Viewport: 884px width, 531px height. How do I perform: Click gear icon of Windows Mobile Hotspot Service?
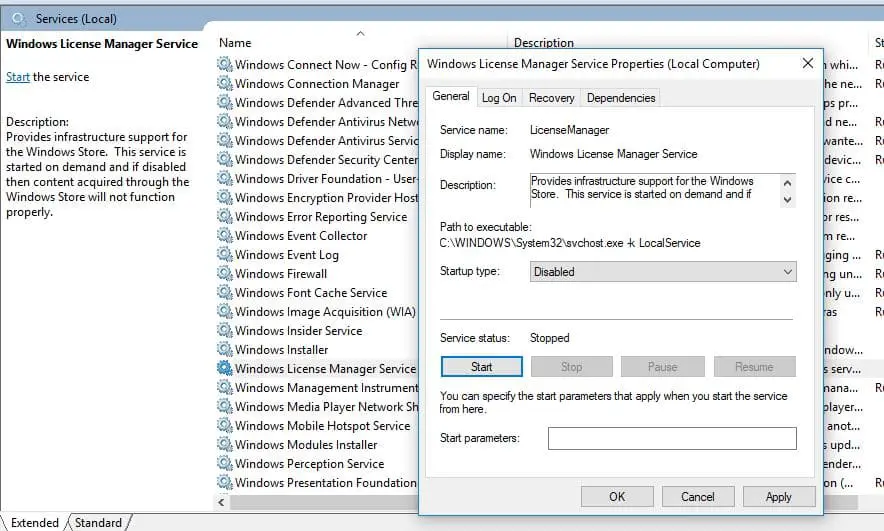pyautogui.click(x=224, y=426)
